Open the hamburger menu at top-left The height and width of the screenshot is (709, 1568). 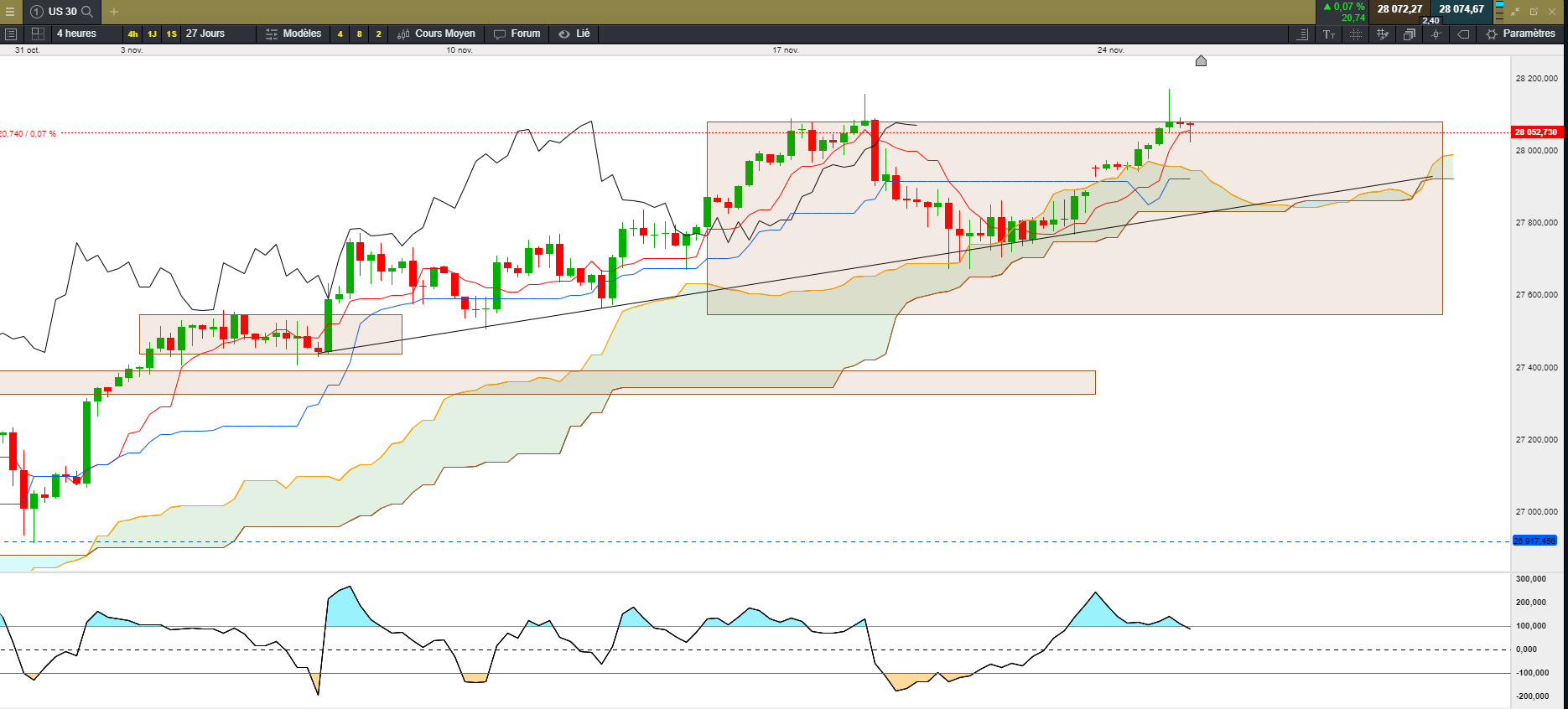(10, 12)
